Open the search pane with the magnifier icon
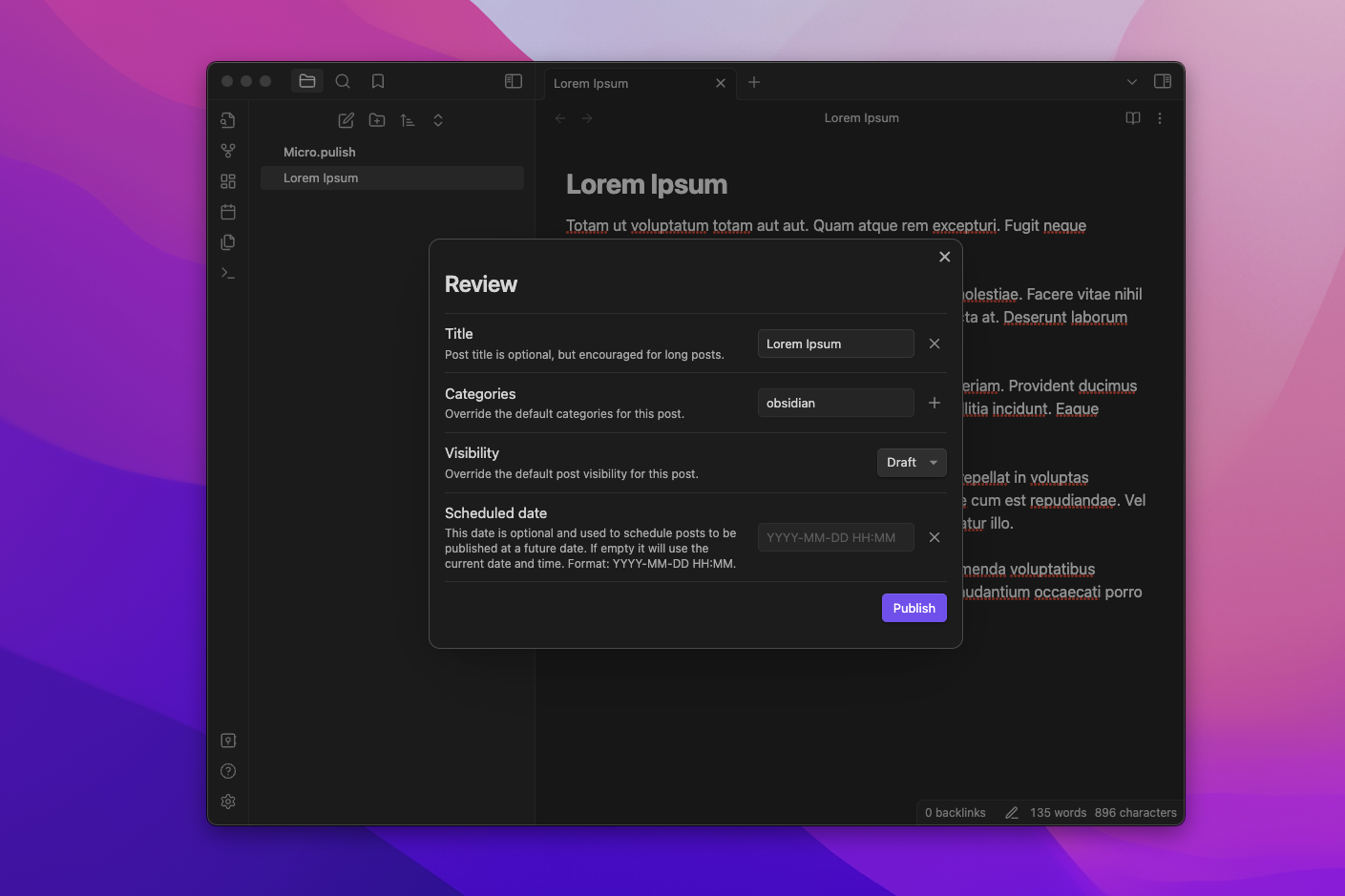This screenshot has width=1345, height=896. (x=342, y=81)
